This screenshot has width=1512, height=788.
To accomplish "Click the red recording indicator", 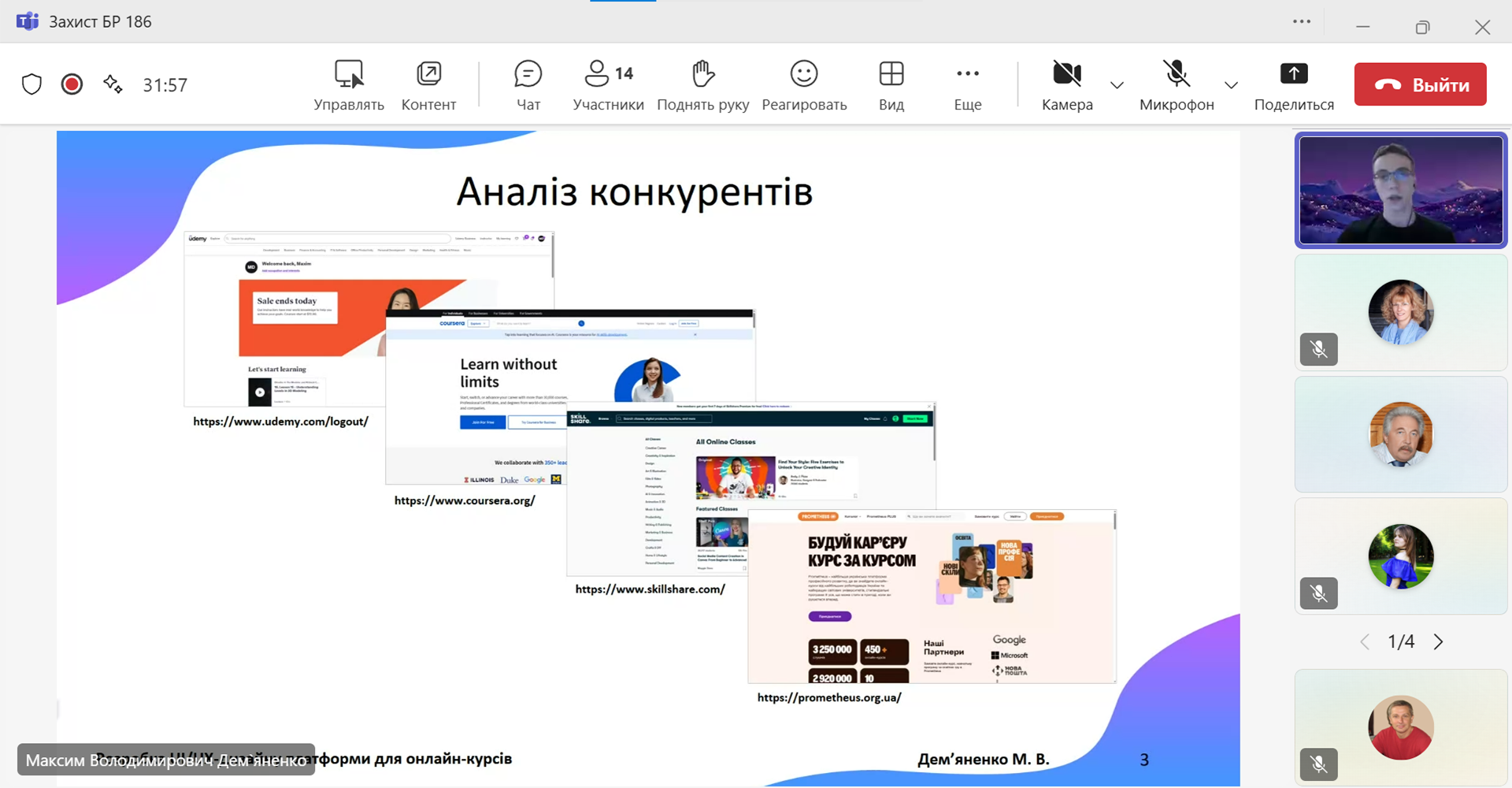I will pyautogui.click(x=72, y=84).
